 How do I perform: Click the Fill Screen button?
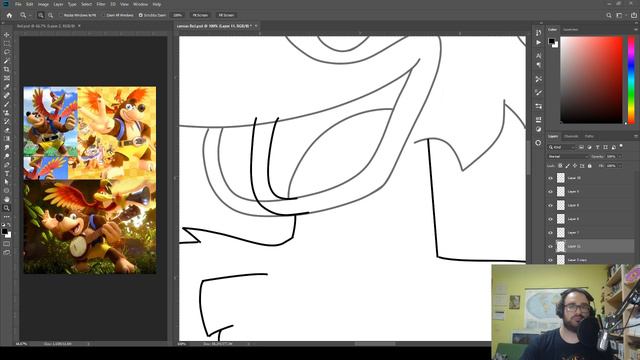click(x=226, y=15)
